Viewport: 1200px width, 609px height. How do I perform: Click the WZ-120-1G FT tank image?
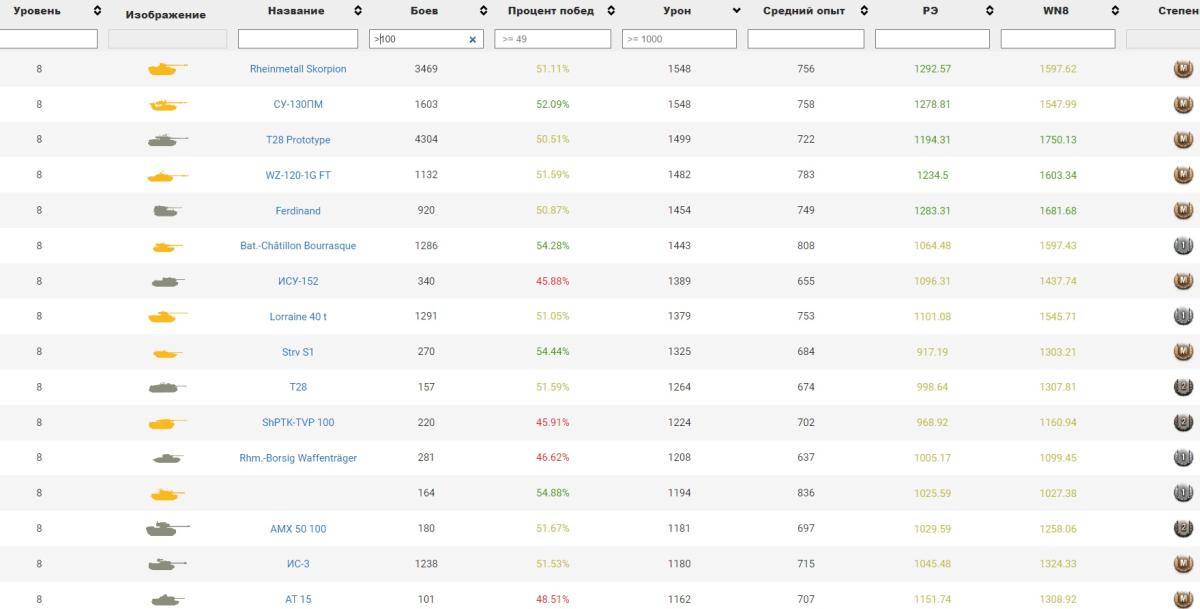167,176
